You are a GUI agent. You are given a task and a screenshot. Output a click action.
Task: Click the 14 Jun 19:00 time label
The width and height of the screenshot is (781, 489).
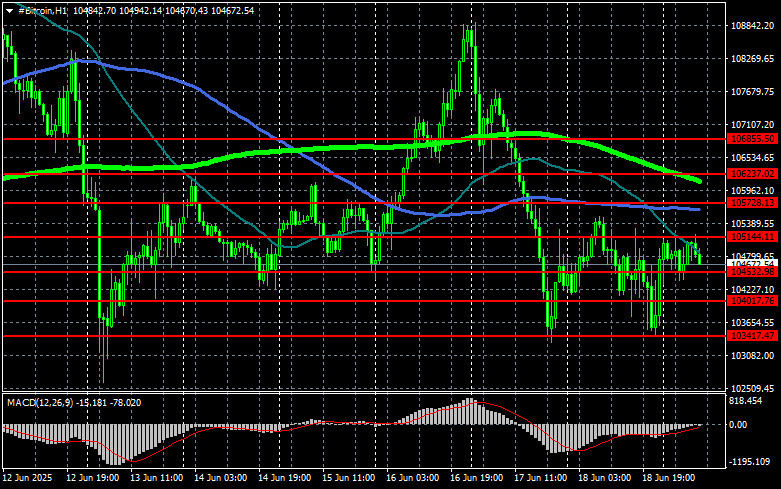click(x=284, y=478)
